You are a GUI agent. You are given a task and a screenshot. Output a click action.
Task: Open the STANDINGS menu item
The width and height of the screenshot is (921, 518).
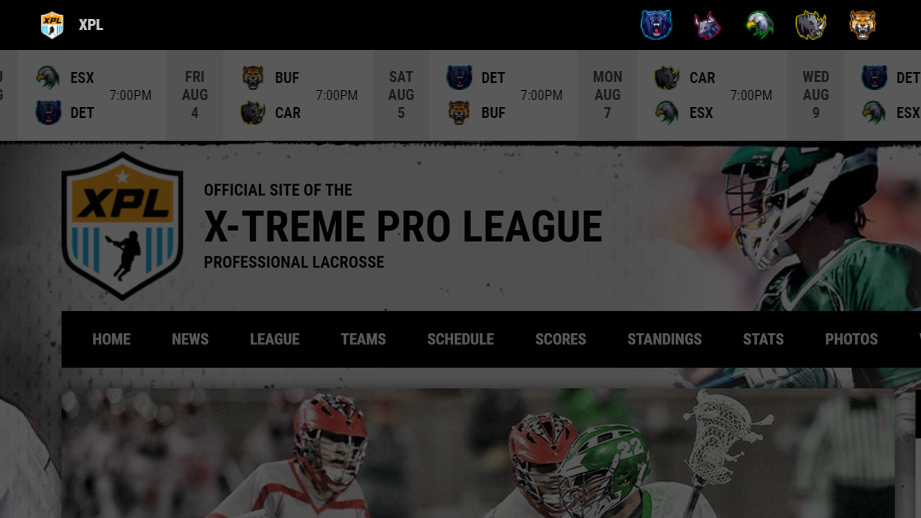click(664, 339)
